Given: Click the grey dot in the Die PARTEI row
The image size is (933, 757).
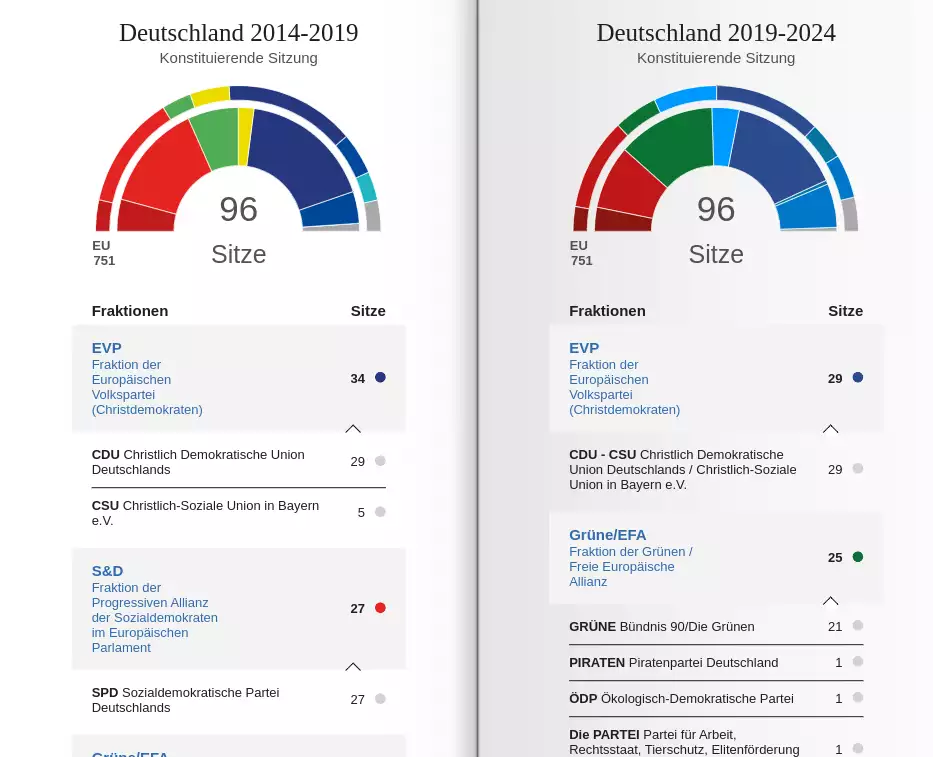Looking at the screenshot, I should (x=857, y=749).
